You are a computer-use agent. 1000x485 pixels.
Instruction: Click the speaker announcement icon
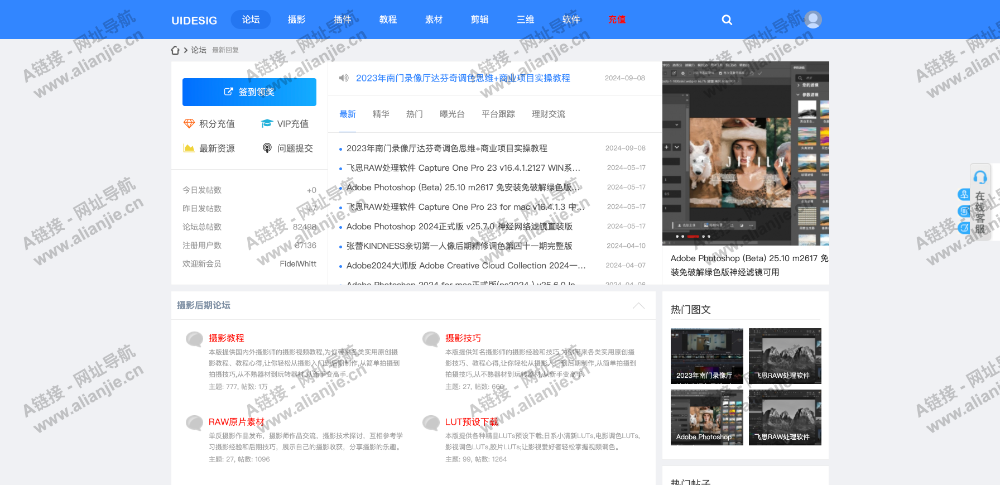(x=344, y=78)
